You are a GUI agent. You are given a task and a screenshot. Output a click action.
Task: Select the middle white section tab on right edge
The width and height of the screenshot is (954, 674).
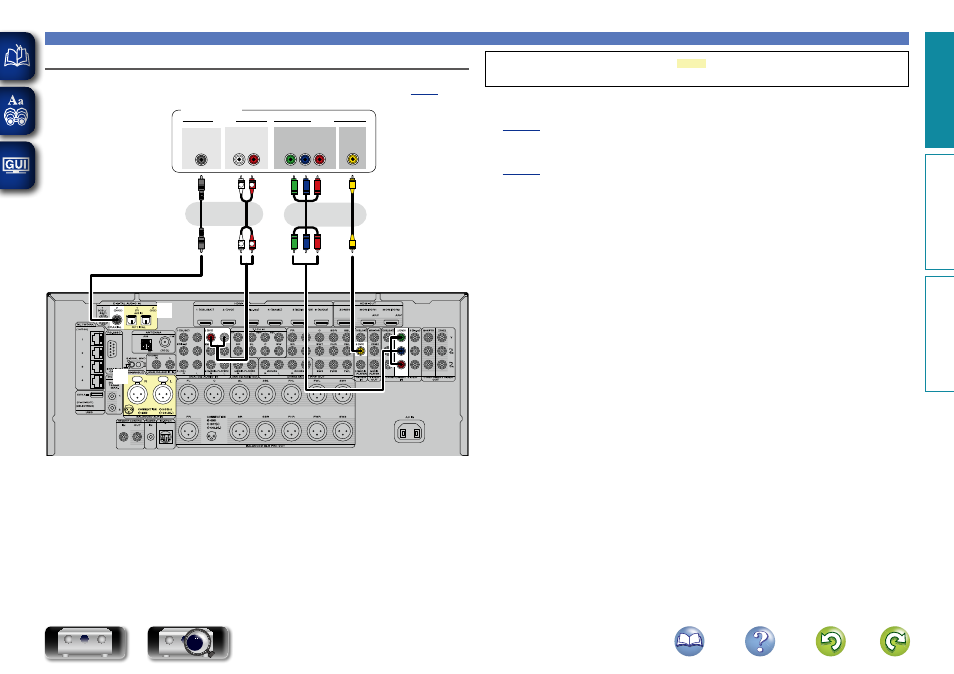(940, 212)
